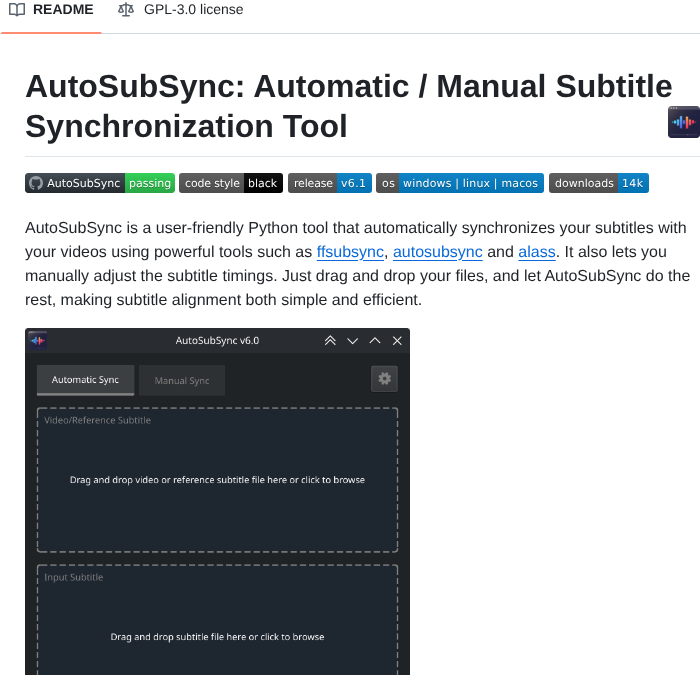Click the app waveform icon in title bar
This screenshot has width=700, height=675.
click(38, 341)
